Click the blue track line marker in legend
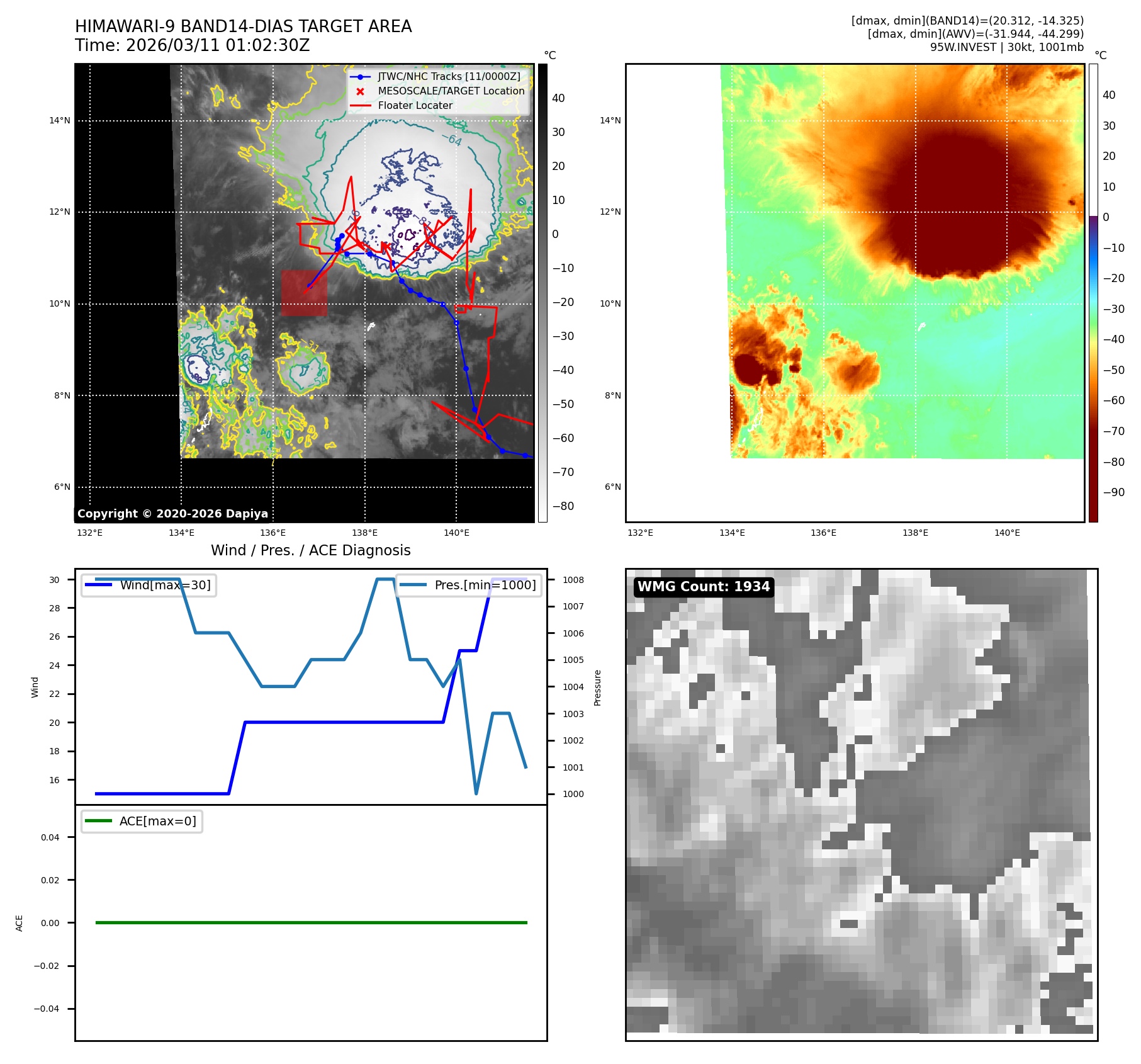This screenshot has width=1141, height=1064. (360, 77)
